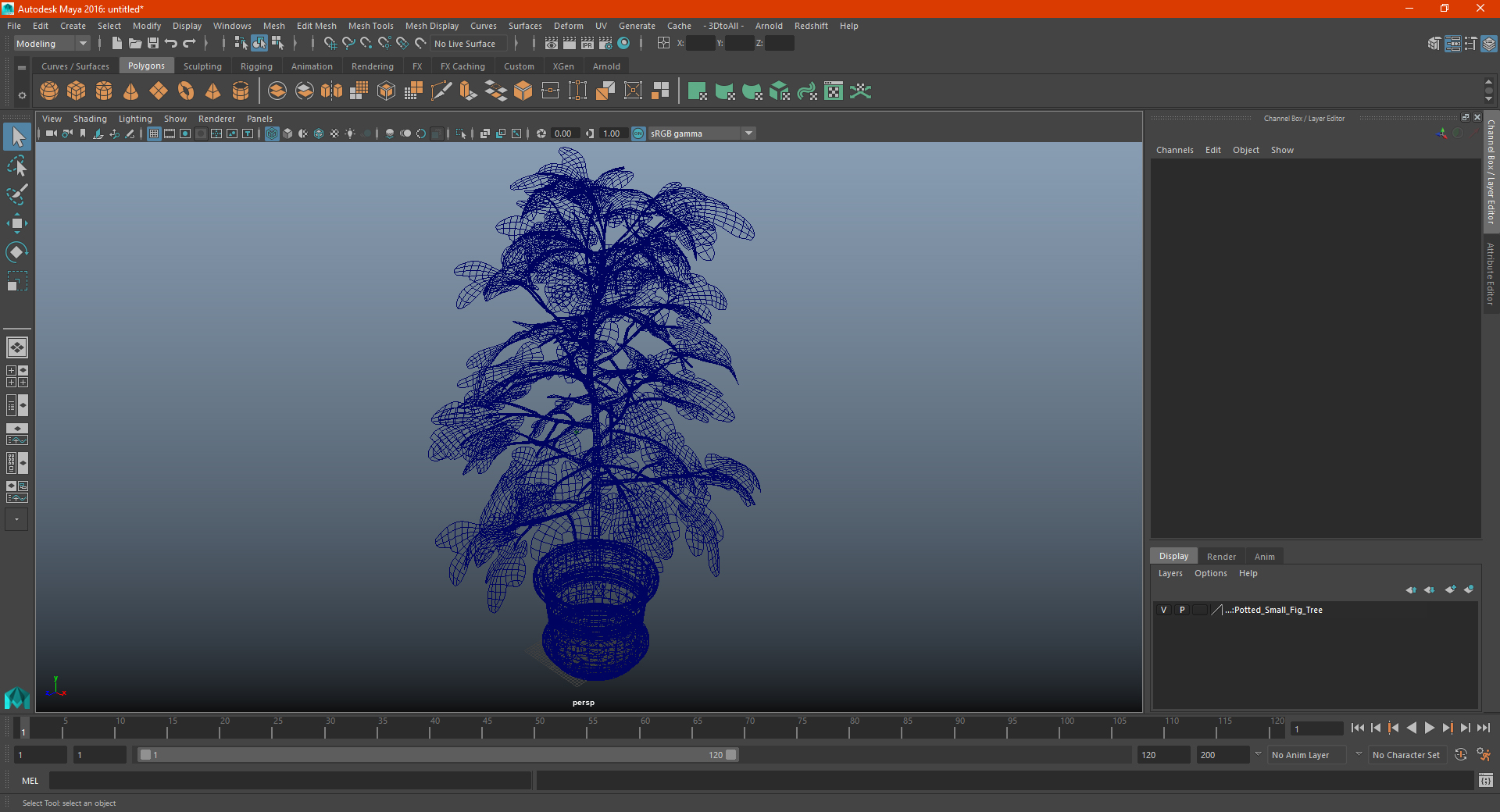Create a polygon cone from shelf
This screenshot has height=812, width=1500.
[131, 91]
